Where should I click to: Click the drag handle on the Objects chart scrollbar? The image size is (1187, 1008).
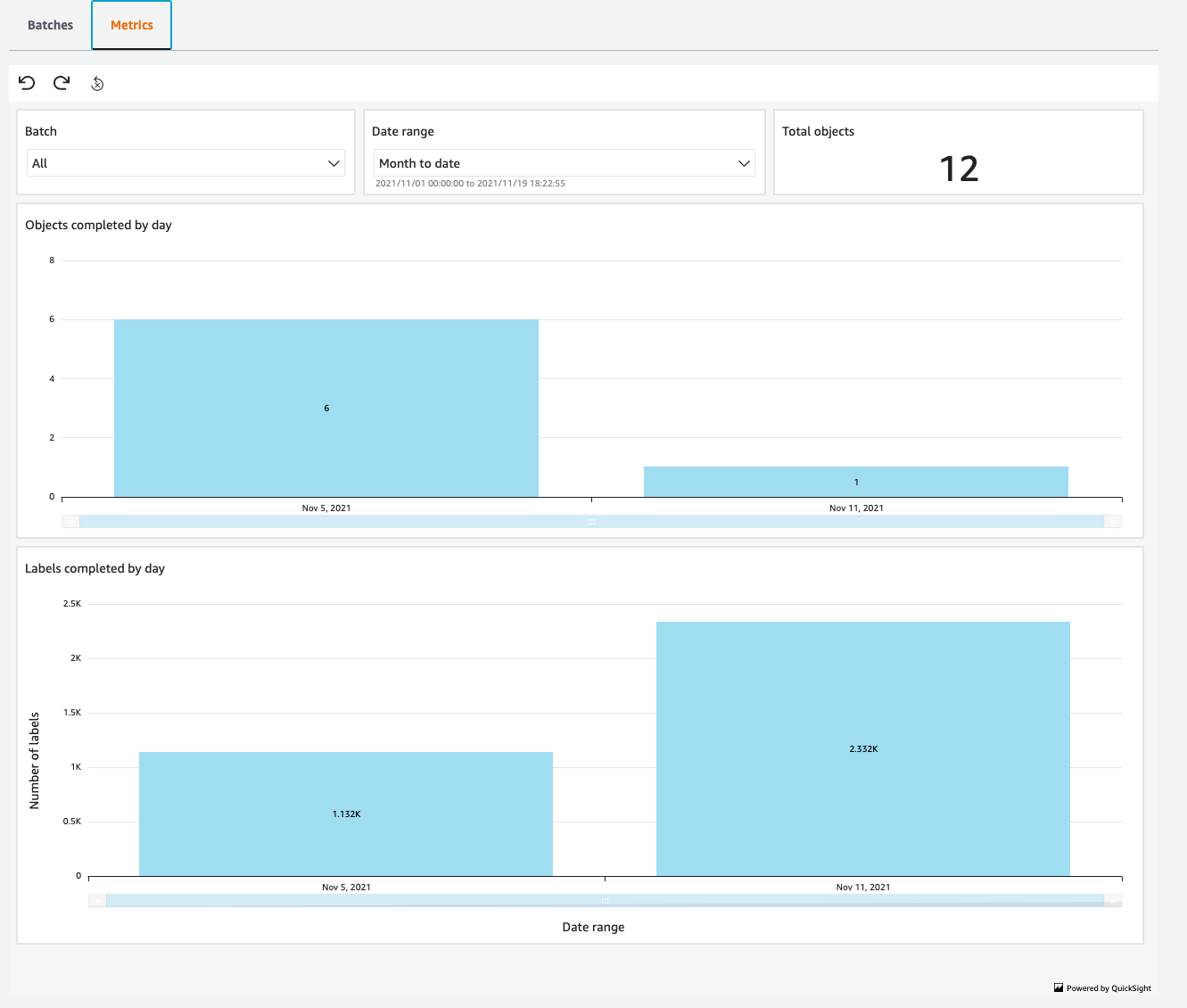(591, 520)
